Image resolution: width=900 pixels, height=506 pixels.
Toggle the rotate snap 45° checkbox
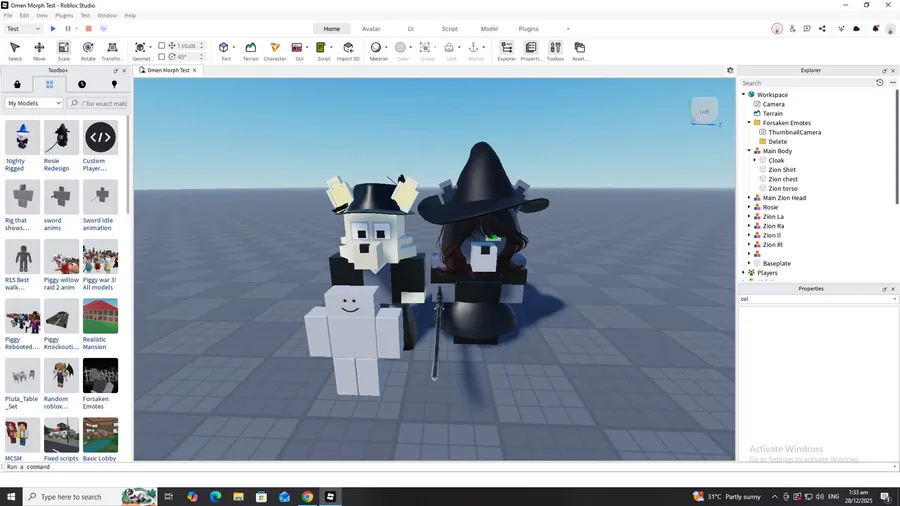click(162, 57)
